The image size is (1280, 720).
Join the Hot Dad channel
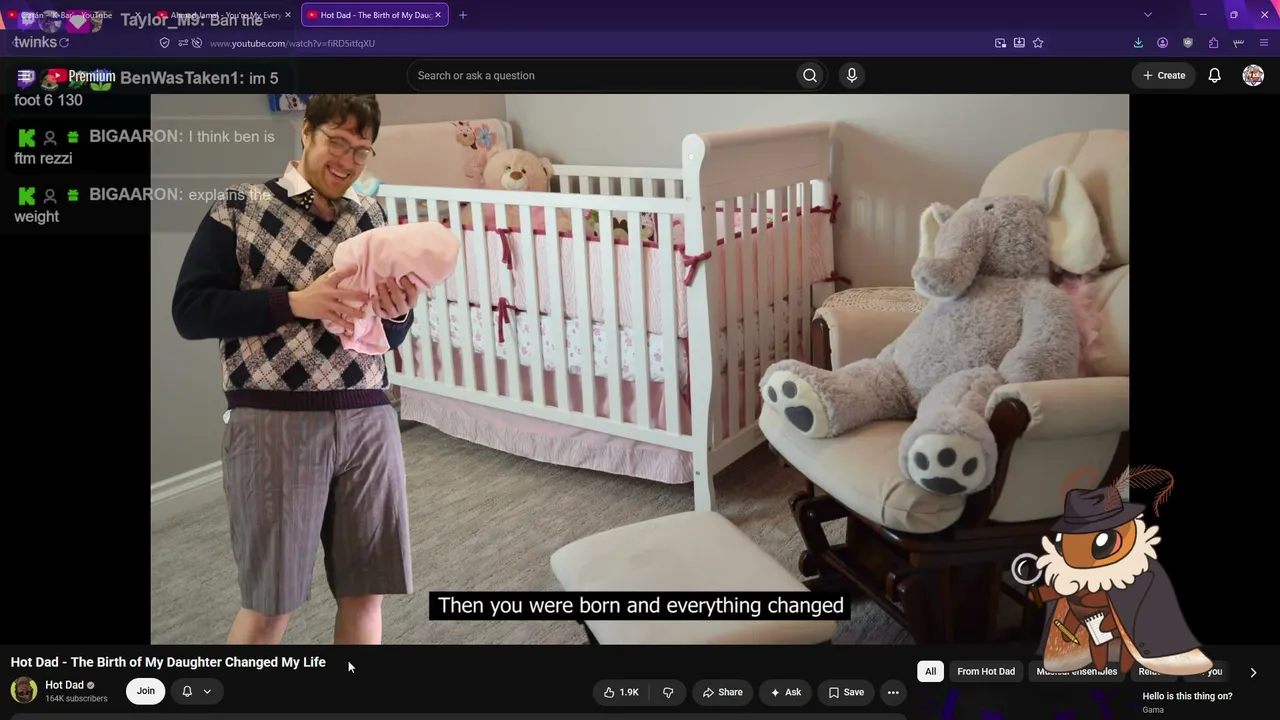(146, 691)
